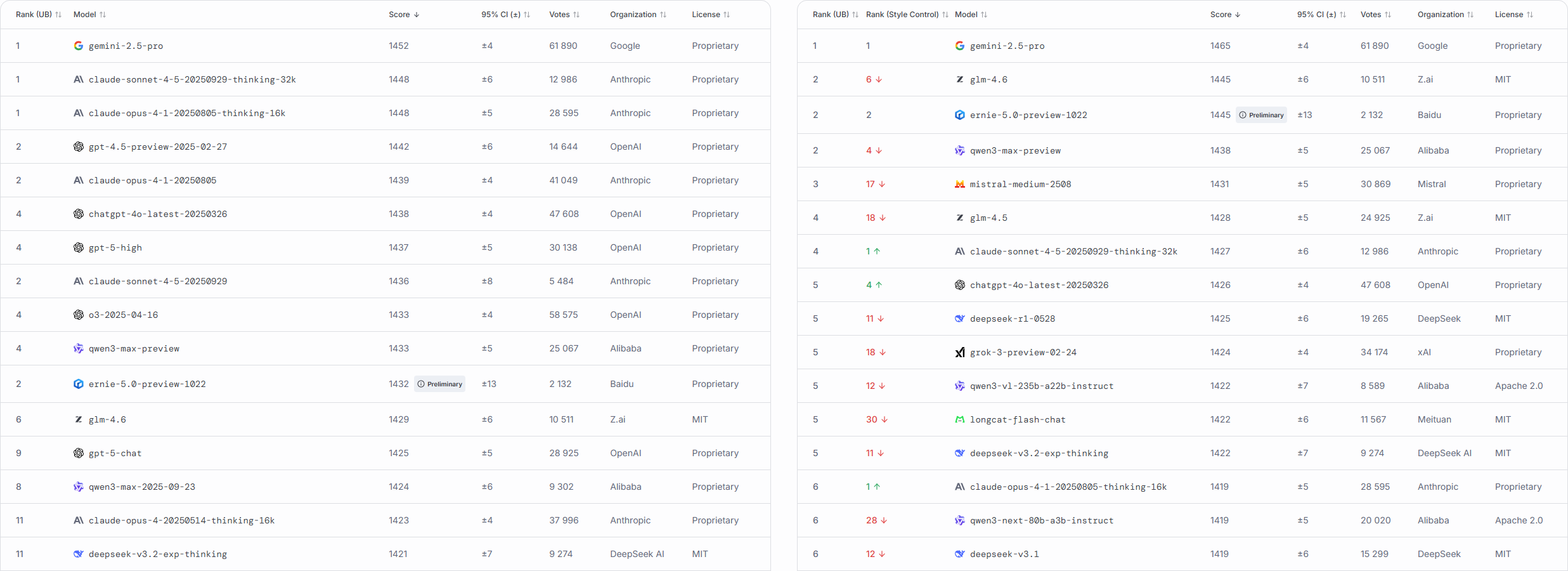Viewport: 1568px width, 571px height.
Task: Click the DeepSeek logo beside deepseek-r1-0528
Action: 960,318
